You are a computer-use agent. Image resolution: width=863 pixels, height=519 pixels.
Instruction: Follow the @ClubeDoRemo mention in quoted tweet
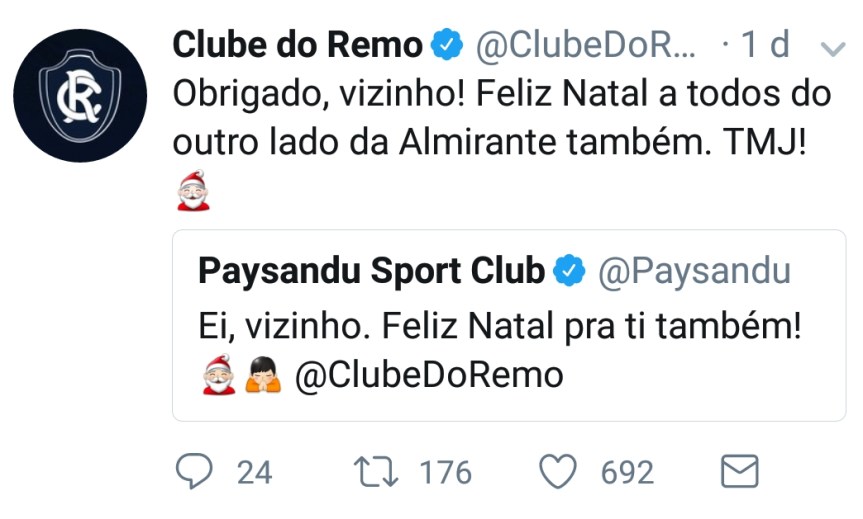click(x=429, y=375)
